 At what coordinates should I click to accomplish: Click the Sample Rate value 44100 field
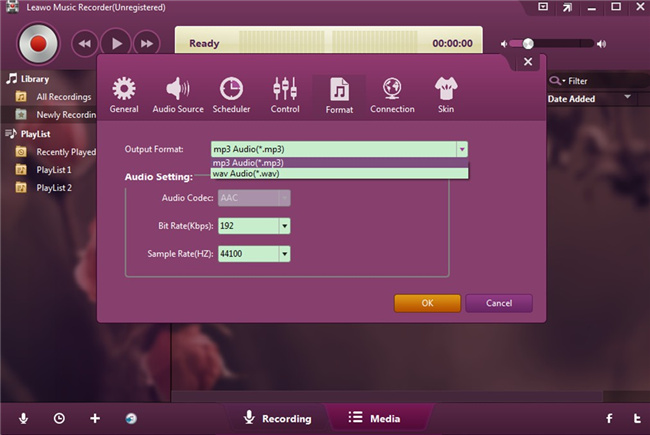click(x=248, y=254)
